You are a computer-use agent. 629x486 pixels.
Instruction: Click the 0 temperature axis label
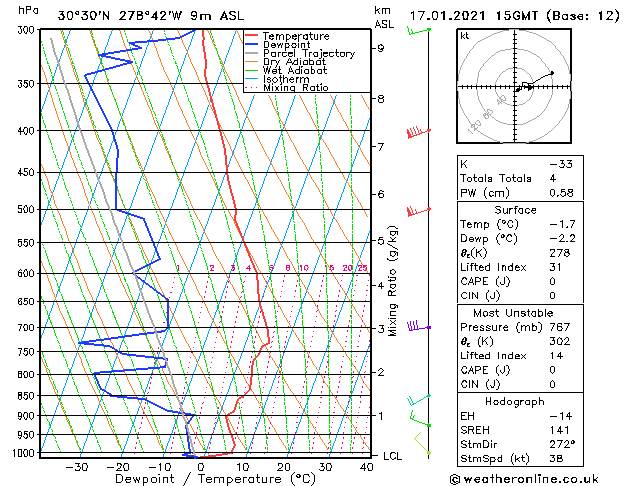coord(201,467)
